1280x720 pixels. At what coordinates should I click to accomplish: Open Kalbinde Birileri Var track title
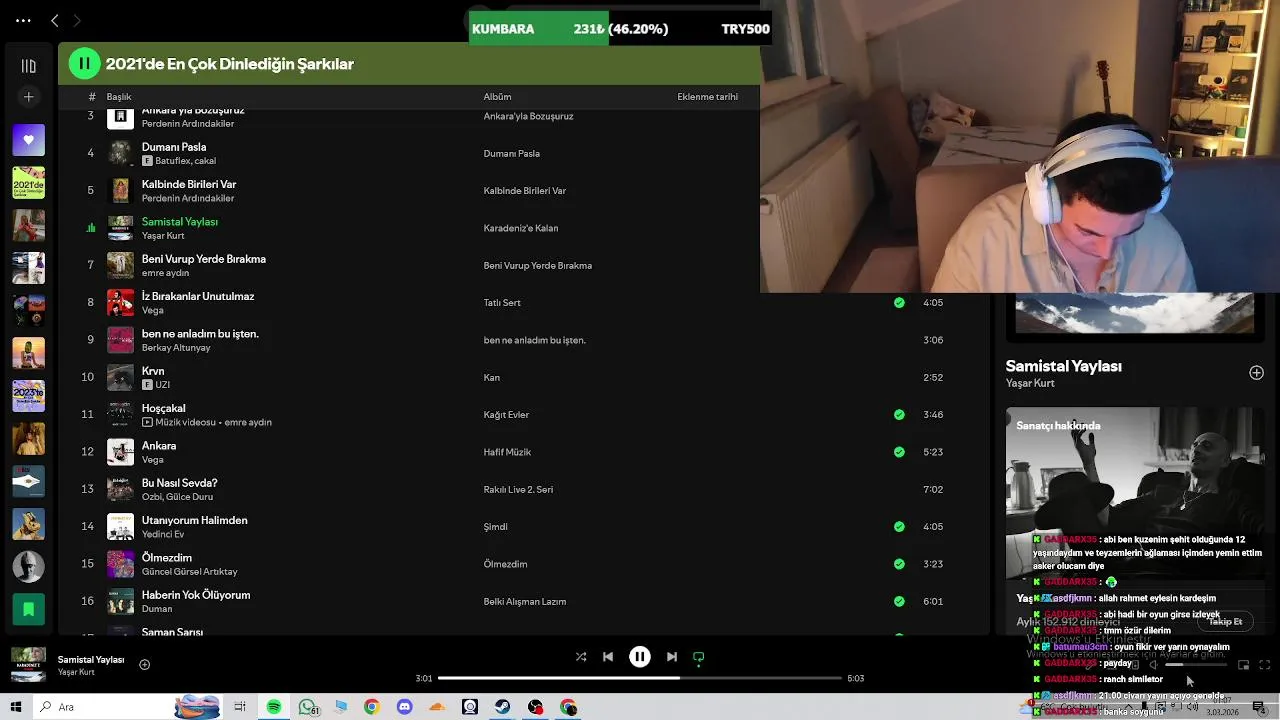coord(189,184)
